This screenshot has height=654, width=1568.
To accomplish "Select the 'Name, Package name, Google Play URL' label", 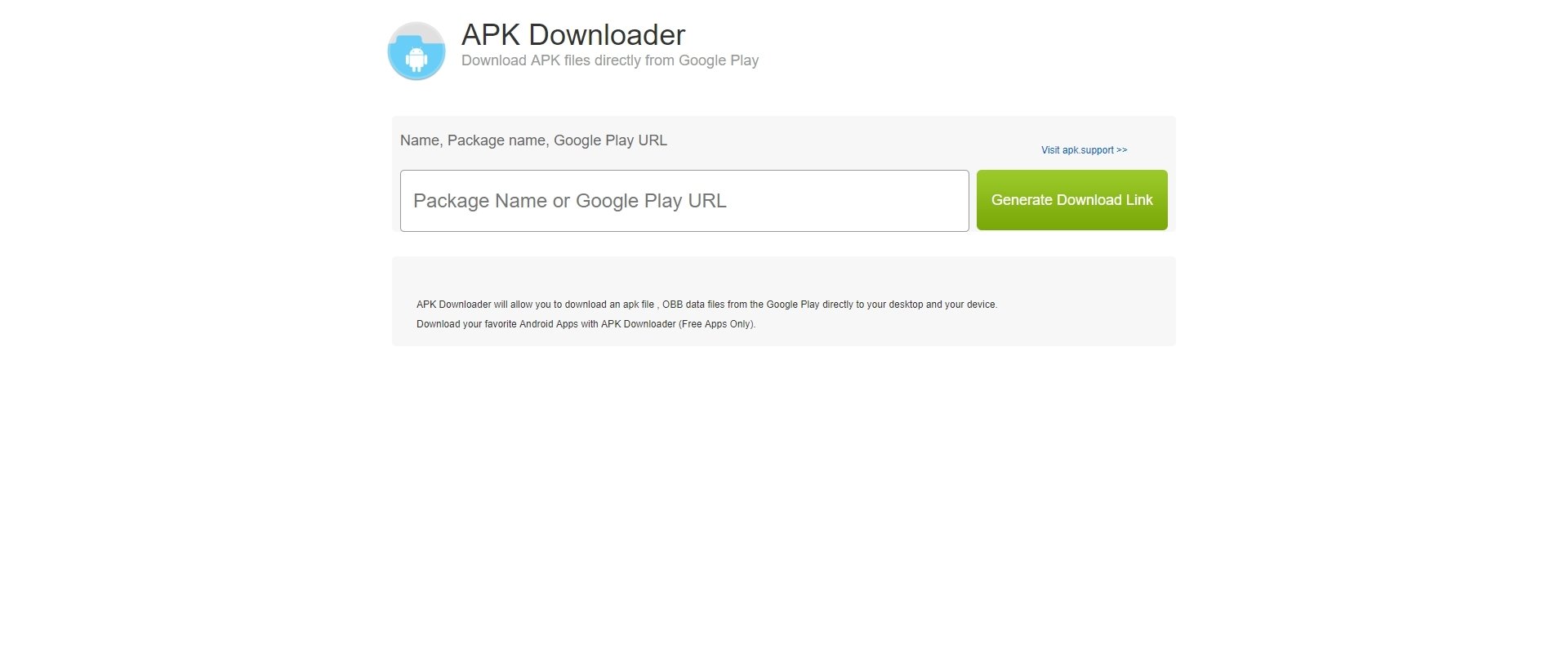I will 533,140.
